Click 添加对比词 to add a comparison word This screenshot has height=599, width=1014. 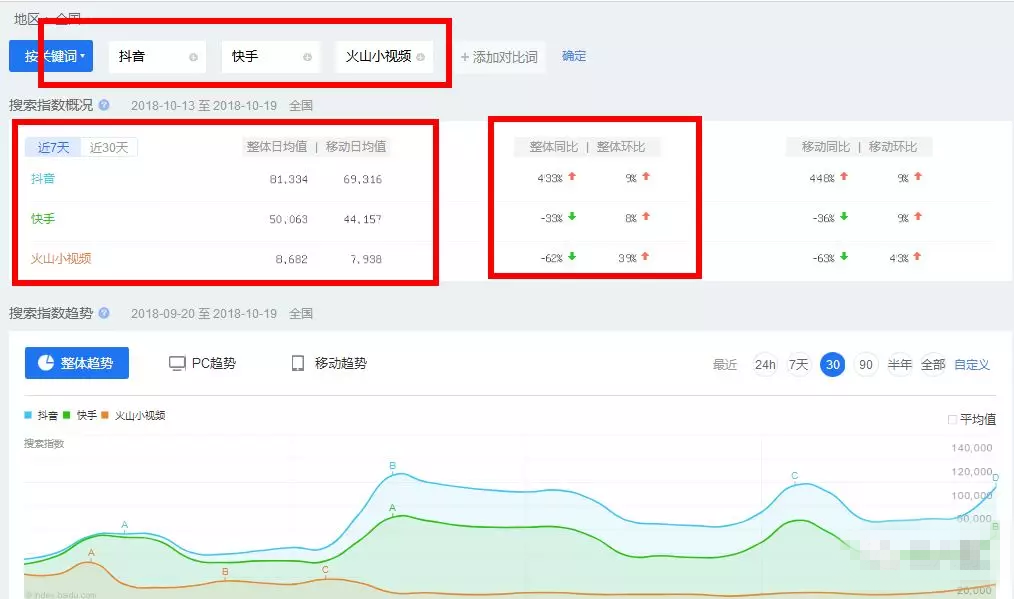click(499, 57)
